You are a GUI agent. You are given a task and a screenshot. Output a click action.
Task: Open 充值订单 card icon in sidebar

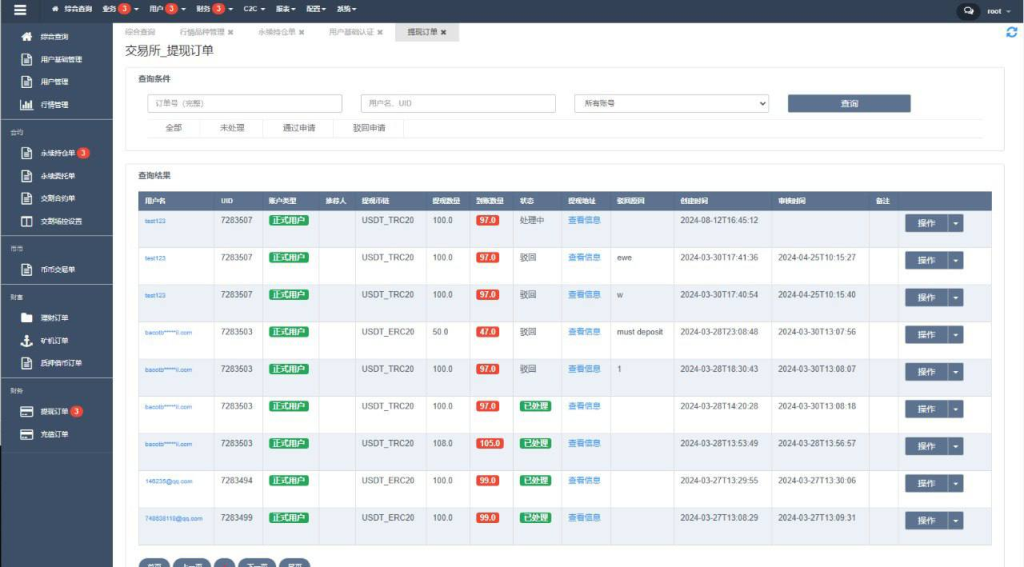(x=27, y=434)
